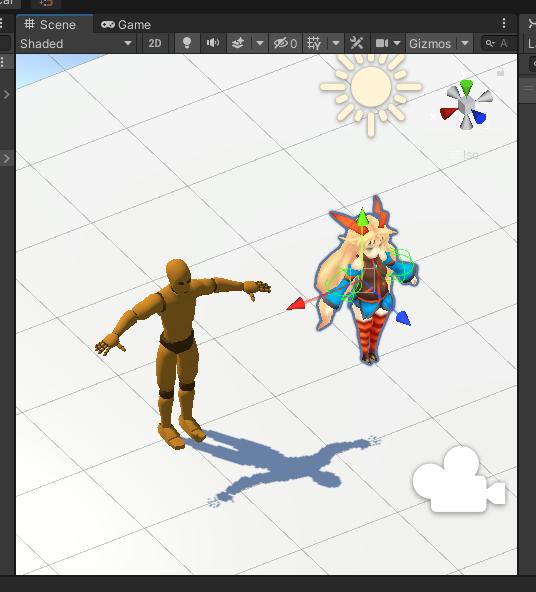Open the Shaded draw mode dropdown
The width and height of the screenshot is (536, 592).
(x=76, y=44)
